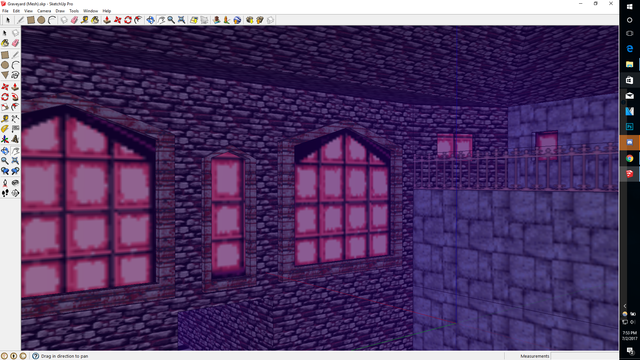Select the Arc tool in top toolbar
The image size is (640, 360).
point(52,20)
